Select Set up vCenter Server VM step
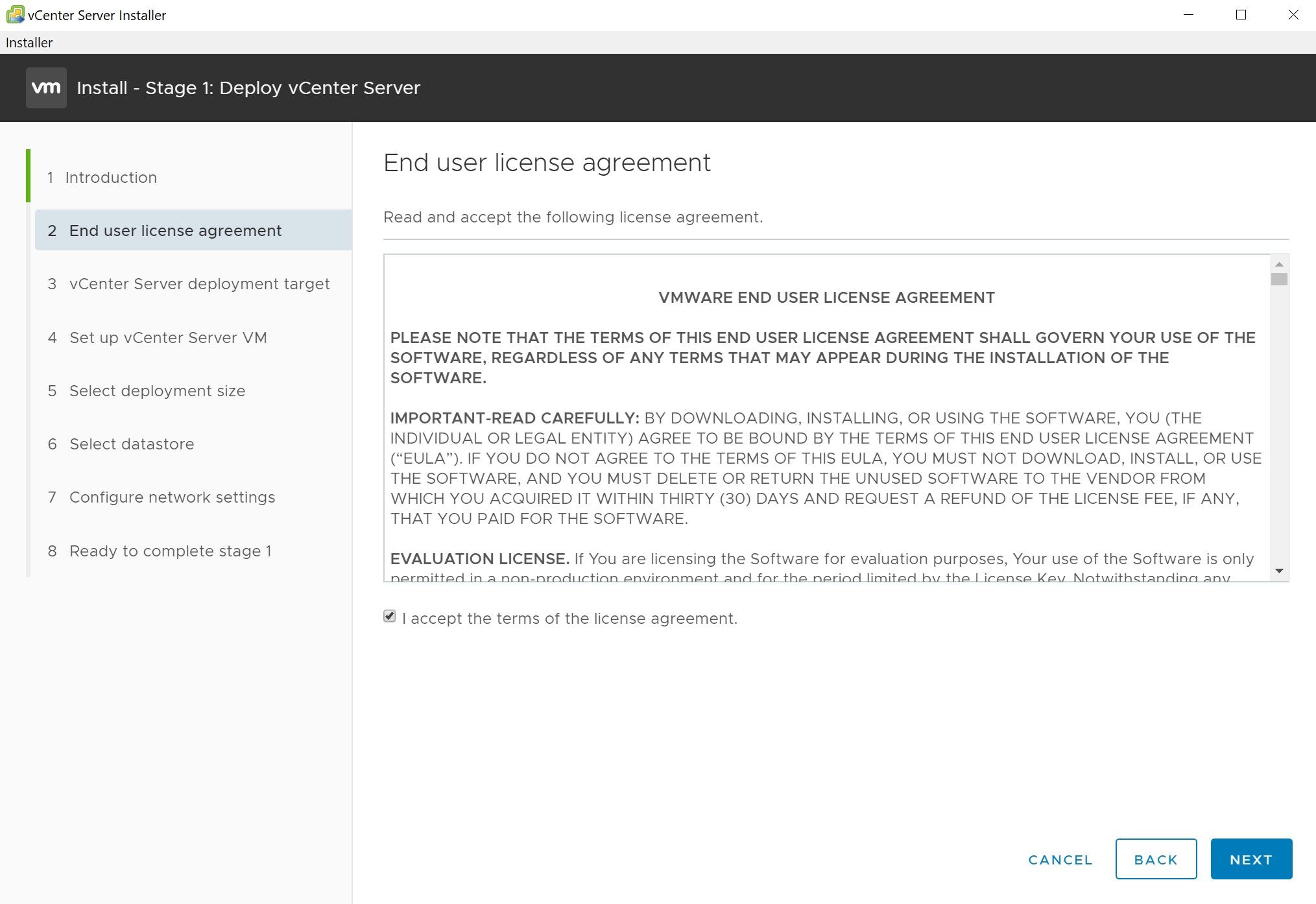1316x904 pixels. [168, 338]
